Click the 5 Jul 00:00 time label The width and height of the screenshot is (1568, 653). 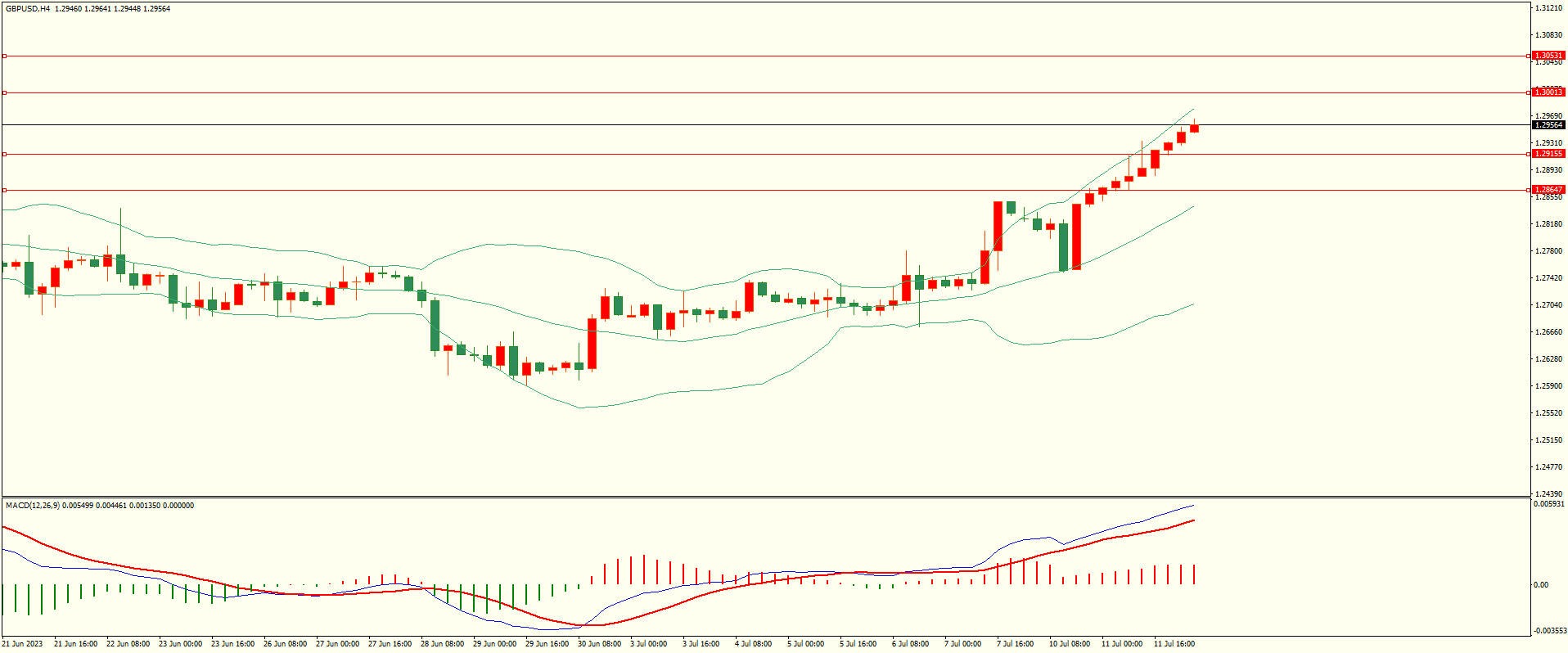click(805, 644)
